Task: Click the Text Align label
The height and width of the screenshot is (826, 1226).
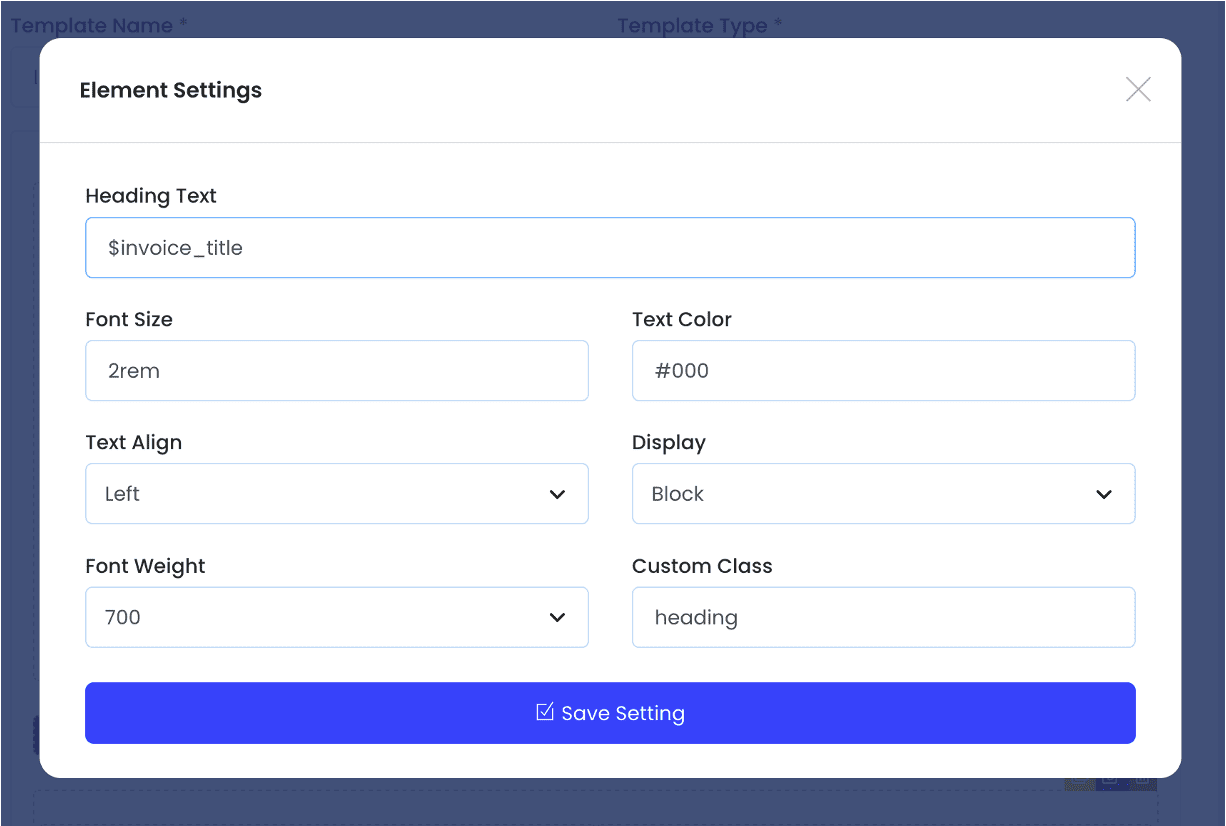Action: [x=134, y=443]
